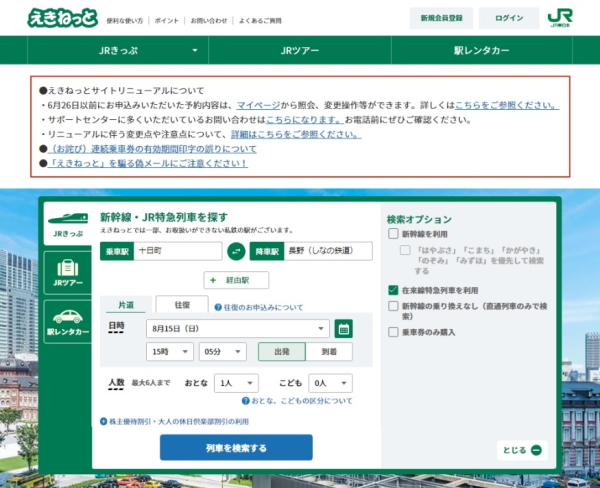This screenshot has width=600, height=488.
Task: Click 列車を検索する search button
Action: (x=236, y=447)
